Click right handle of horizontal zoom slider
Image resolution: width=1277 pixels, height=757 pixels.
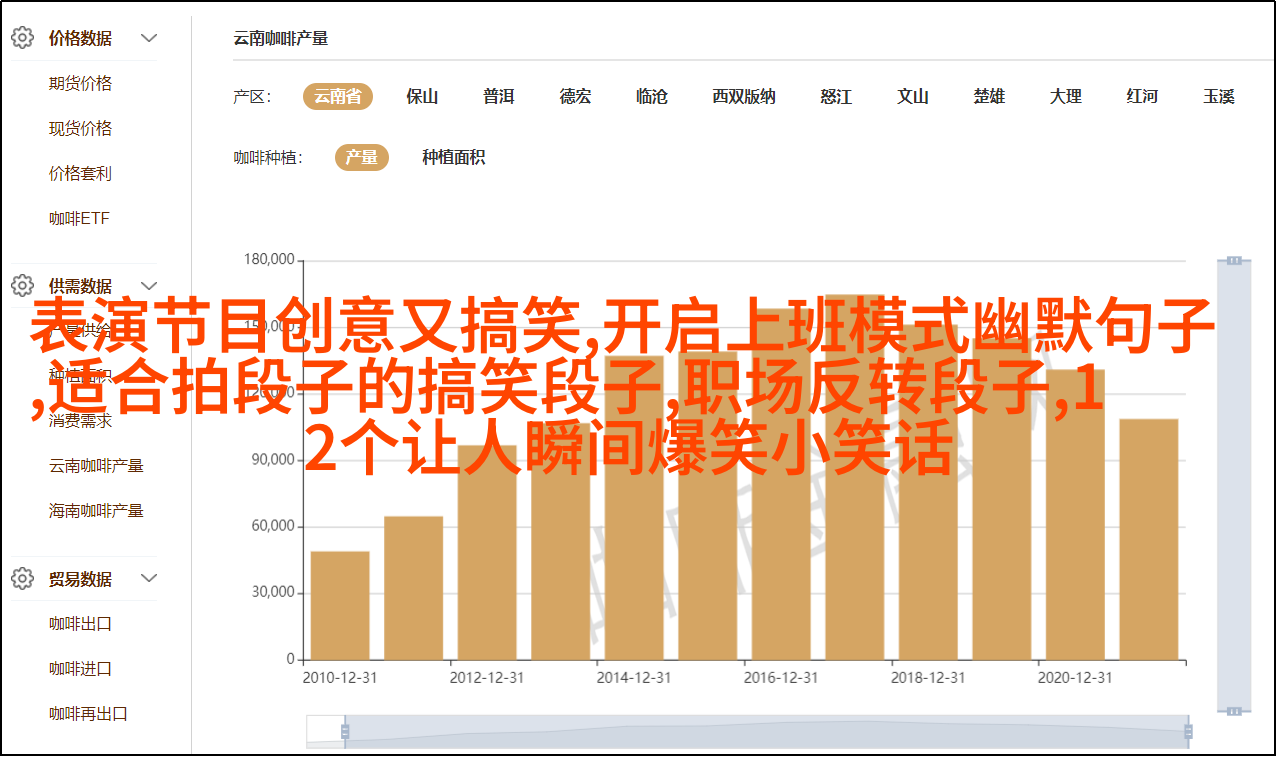[x=1187, y=732]
